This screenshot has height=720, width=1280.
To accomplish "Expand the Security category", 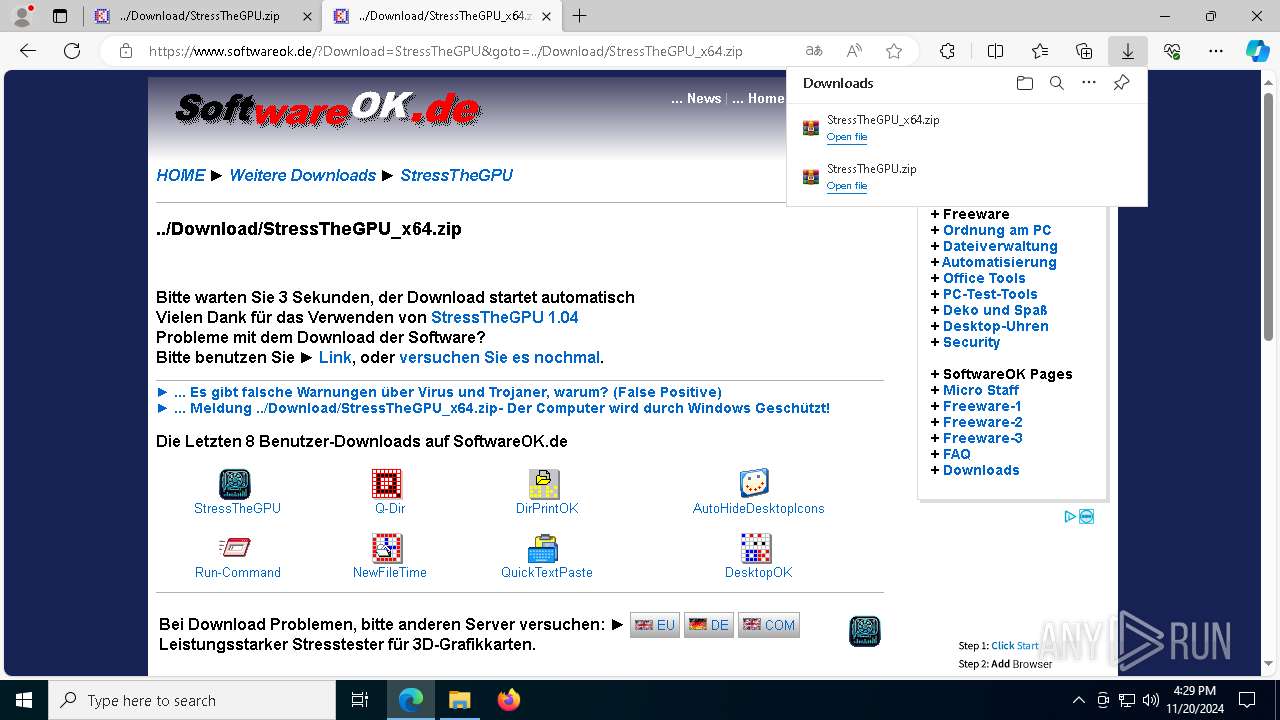I will [x=971, y=342].
